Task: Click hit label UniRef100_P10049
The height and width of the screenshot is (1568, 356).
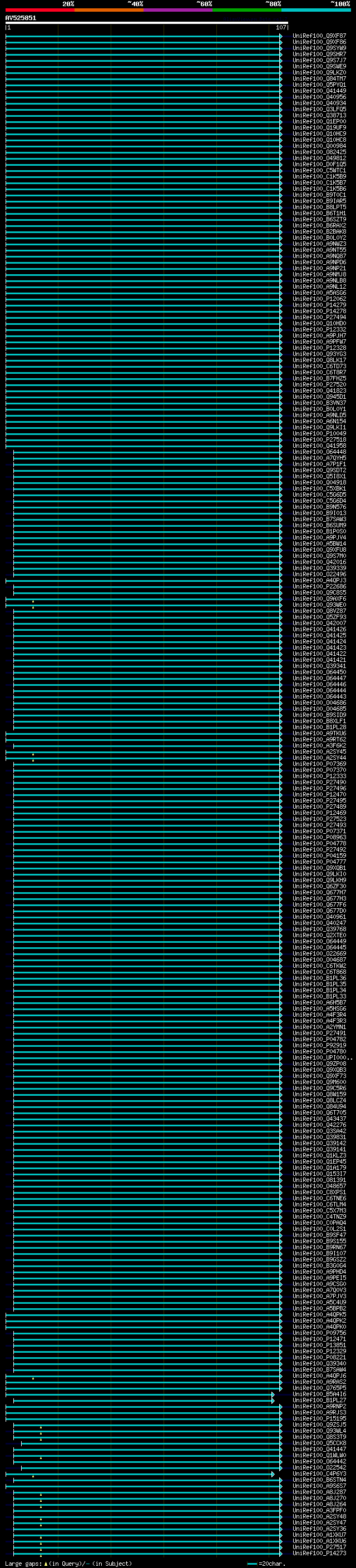Action: (319, 433)
